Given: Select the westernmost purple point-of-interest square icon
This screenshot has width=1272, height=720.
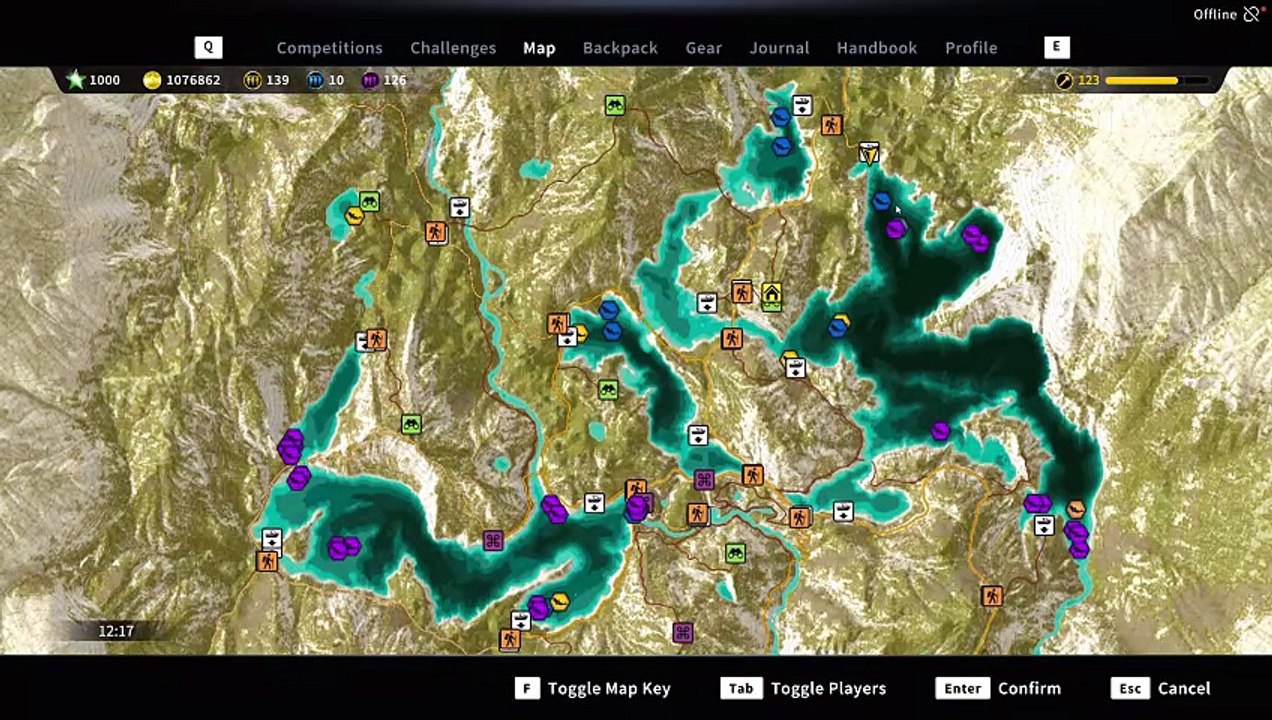Looking at the screenshot, I should coord(492,541).
